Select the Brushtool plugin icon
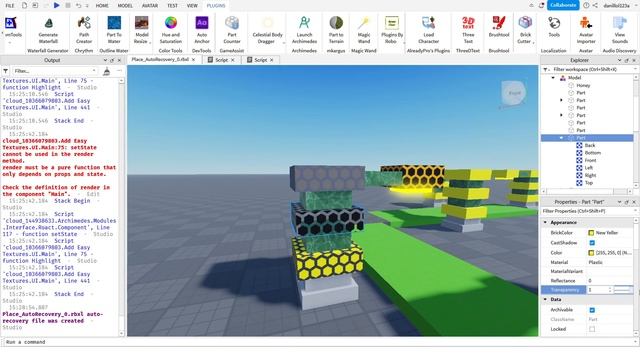The width and height of the screenshot is (640, 360). 499,23
